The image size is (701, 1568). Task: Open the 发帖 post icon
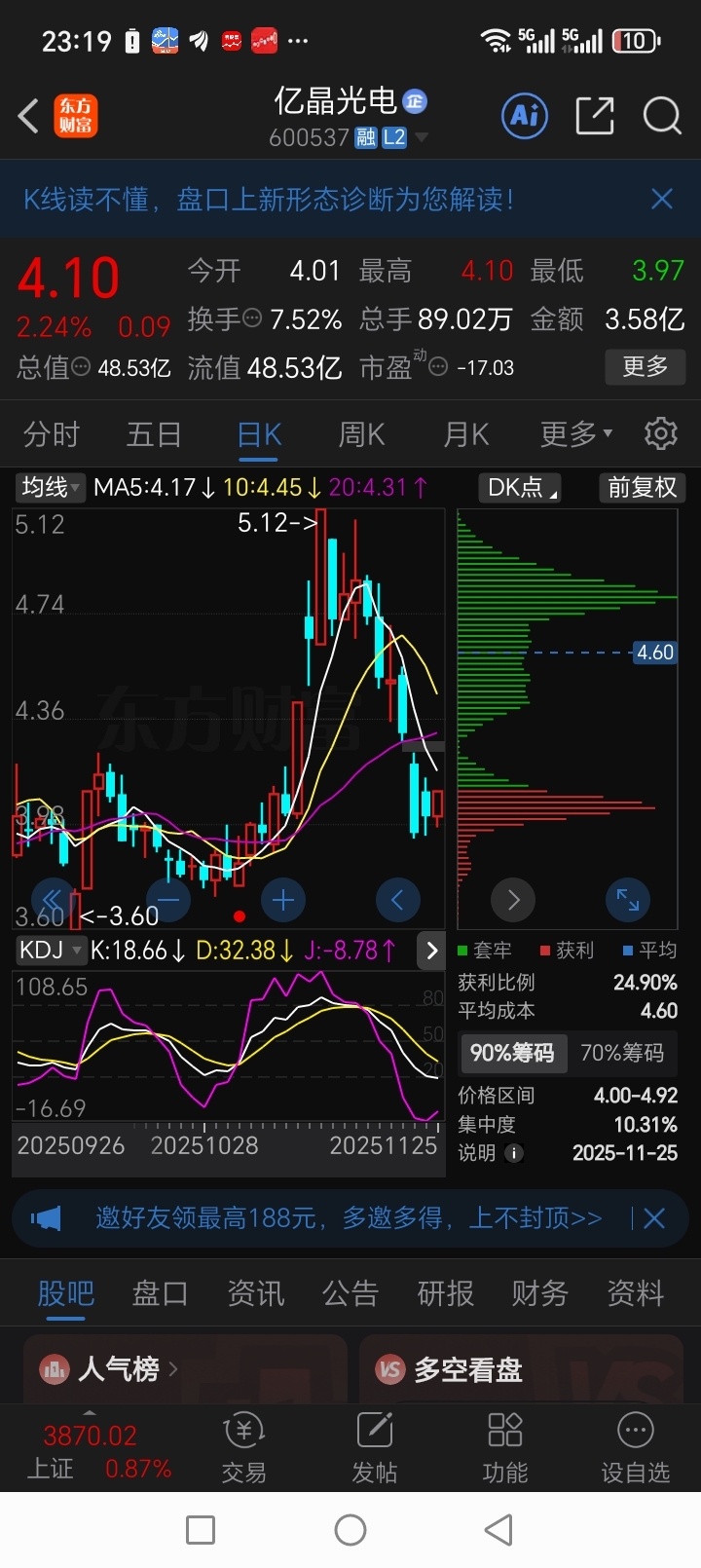[375, 1448]
